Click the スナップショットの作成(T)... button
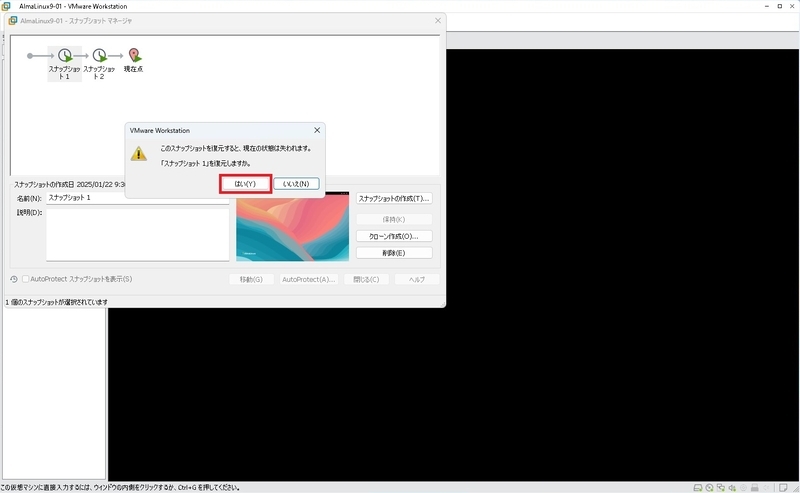 point(394,199)
